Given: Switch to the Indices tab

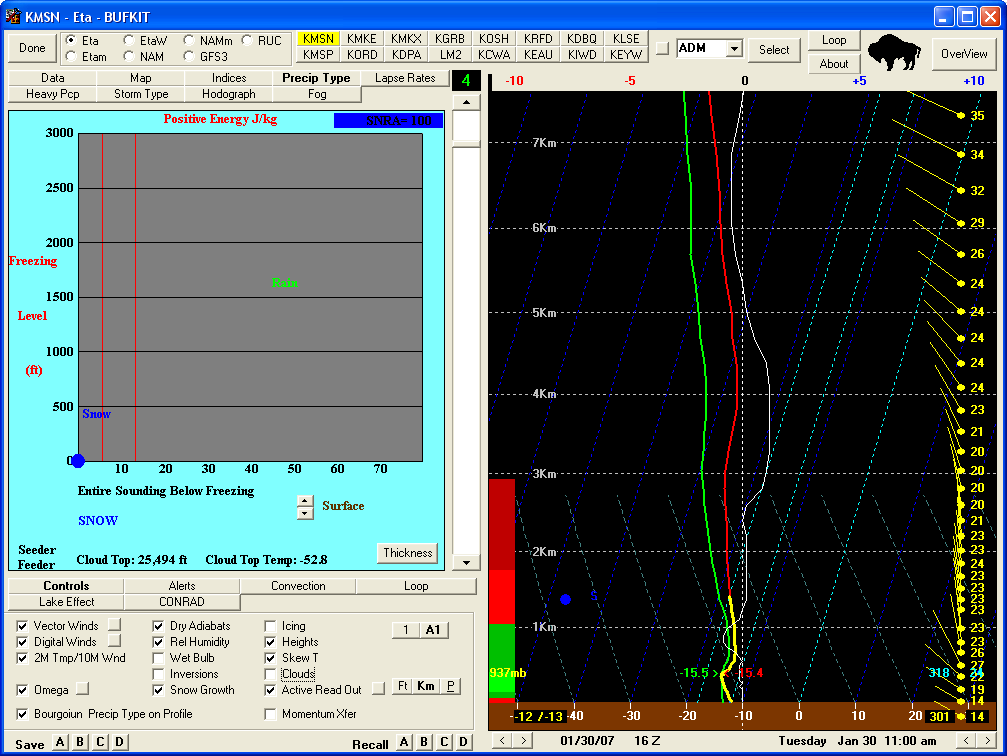Looking at the screenshot, I should pyautogui.click(x=229, y=78).
